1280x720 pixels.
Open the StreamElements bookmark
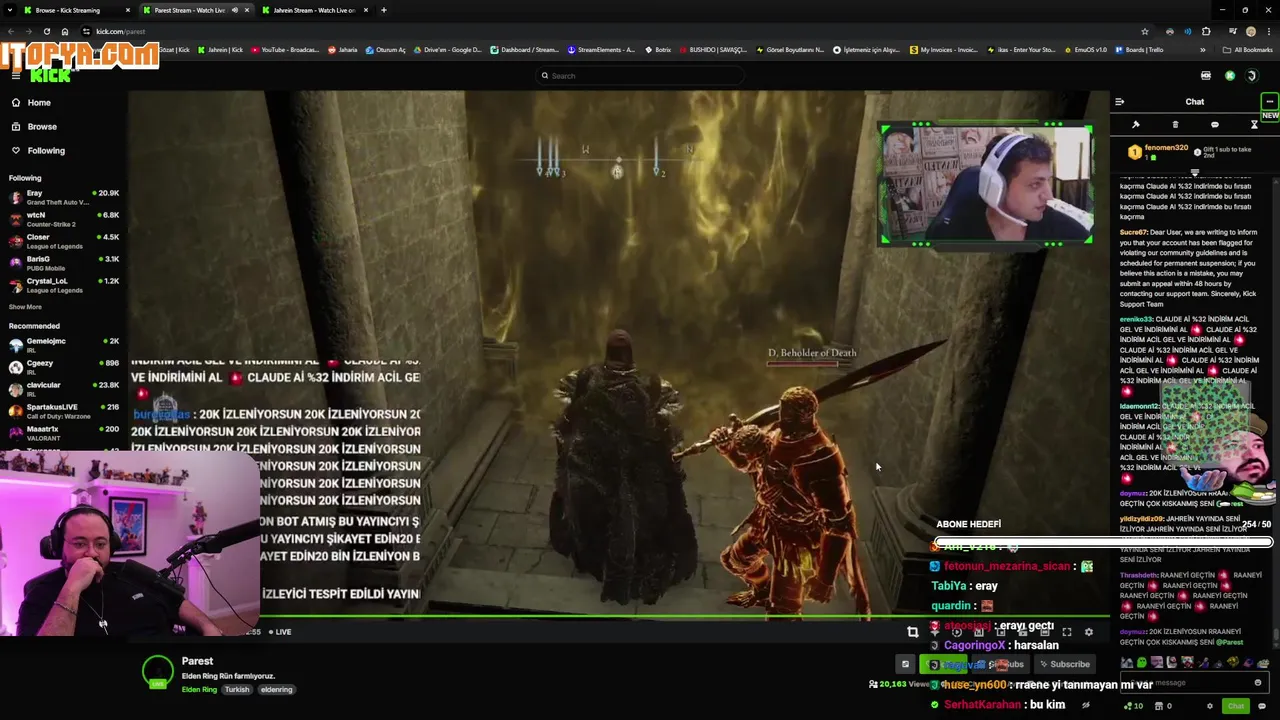(601, 50)
